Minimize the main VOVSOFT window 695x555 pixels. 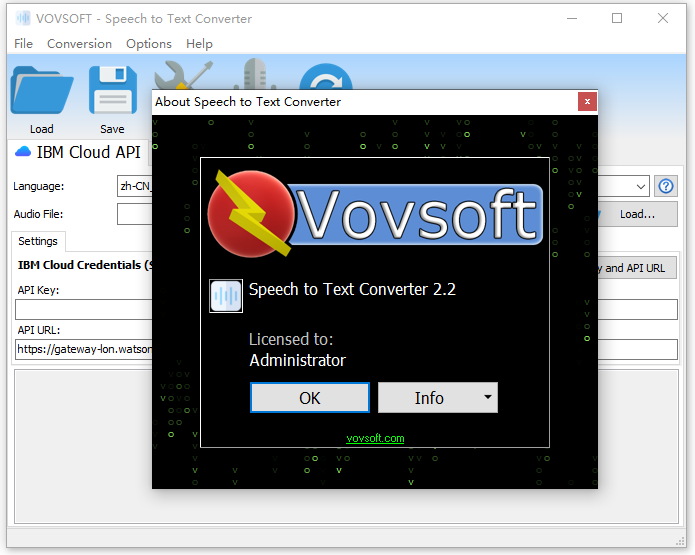click(572, 18)
